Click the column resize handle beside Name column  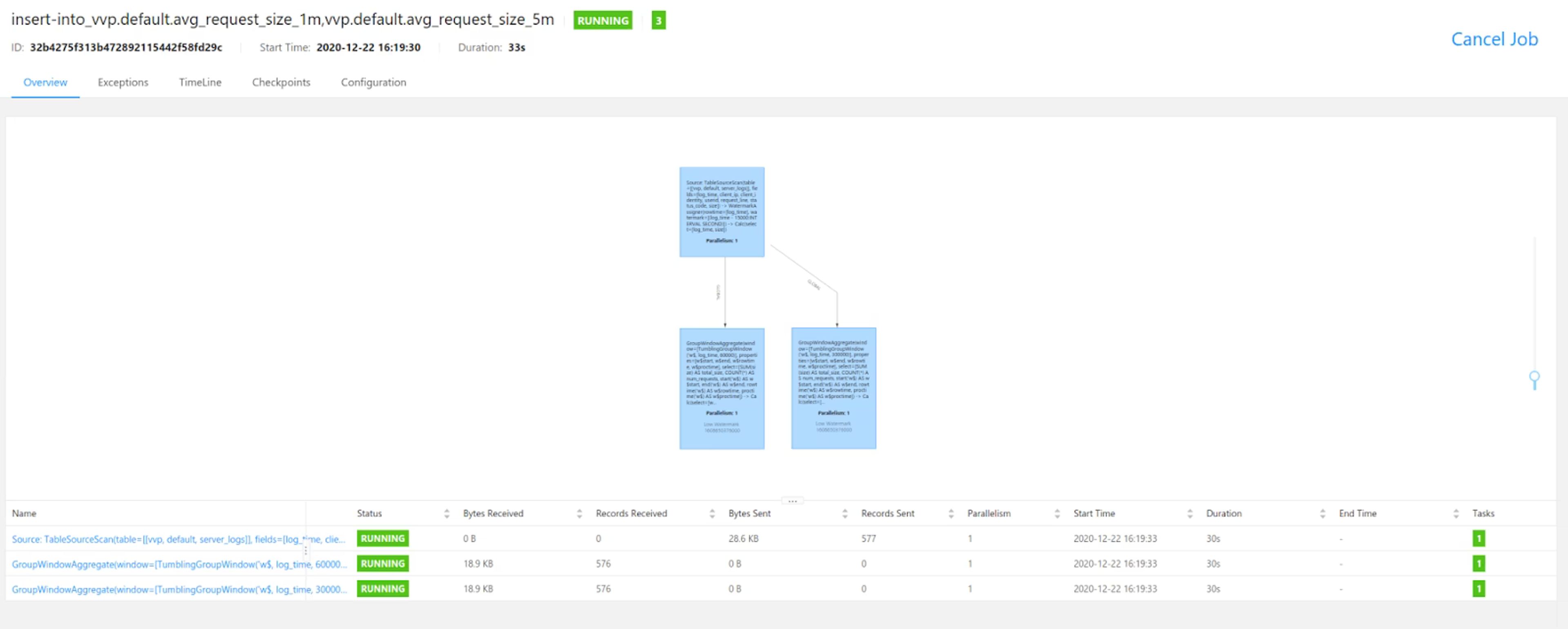305,551
